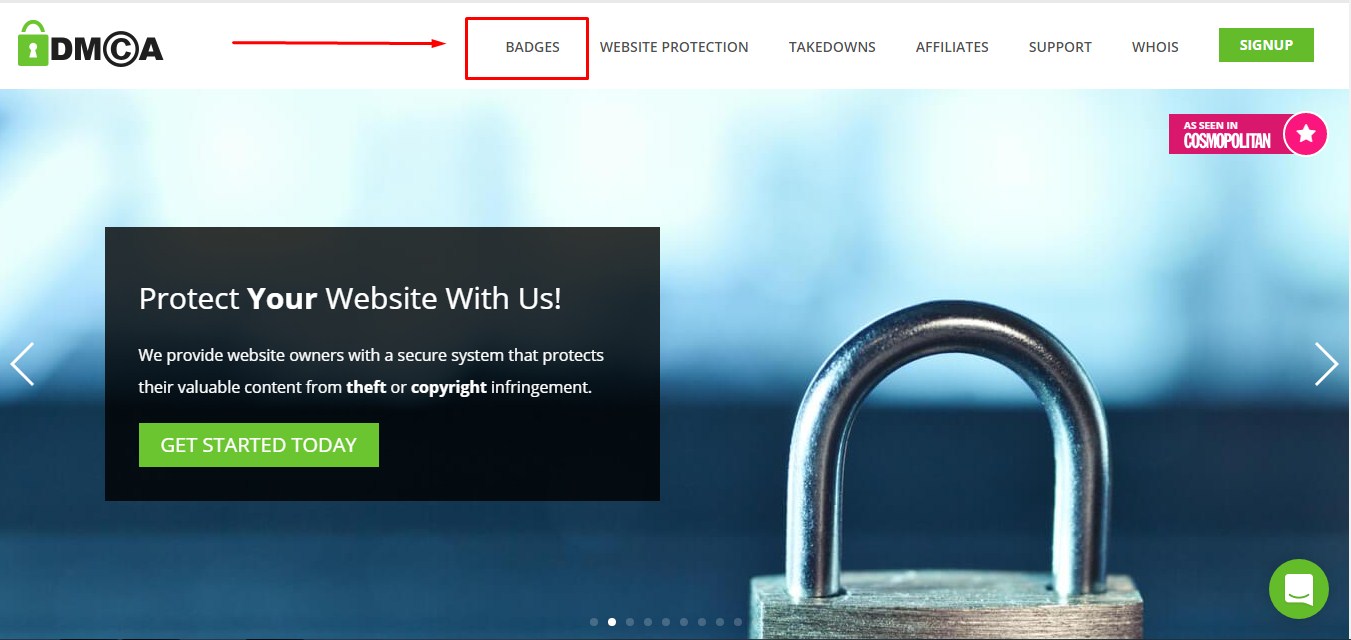This screenshot has height=640, width=1351.
Task: Go to the Takedowns page
Action: point(832,47)
